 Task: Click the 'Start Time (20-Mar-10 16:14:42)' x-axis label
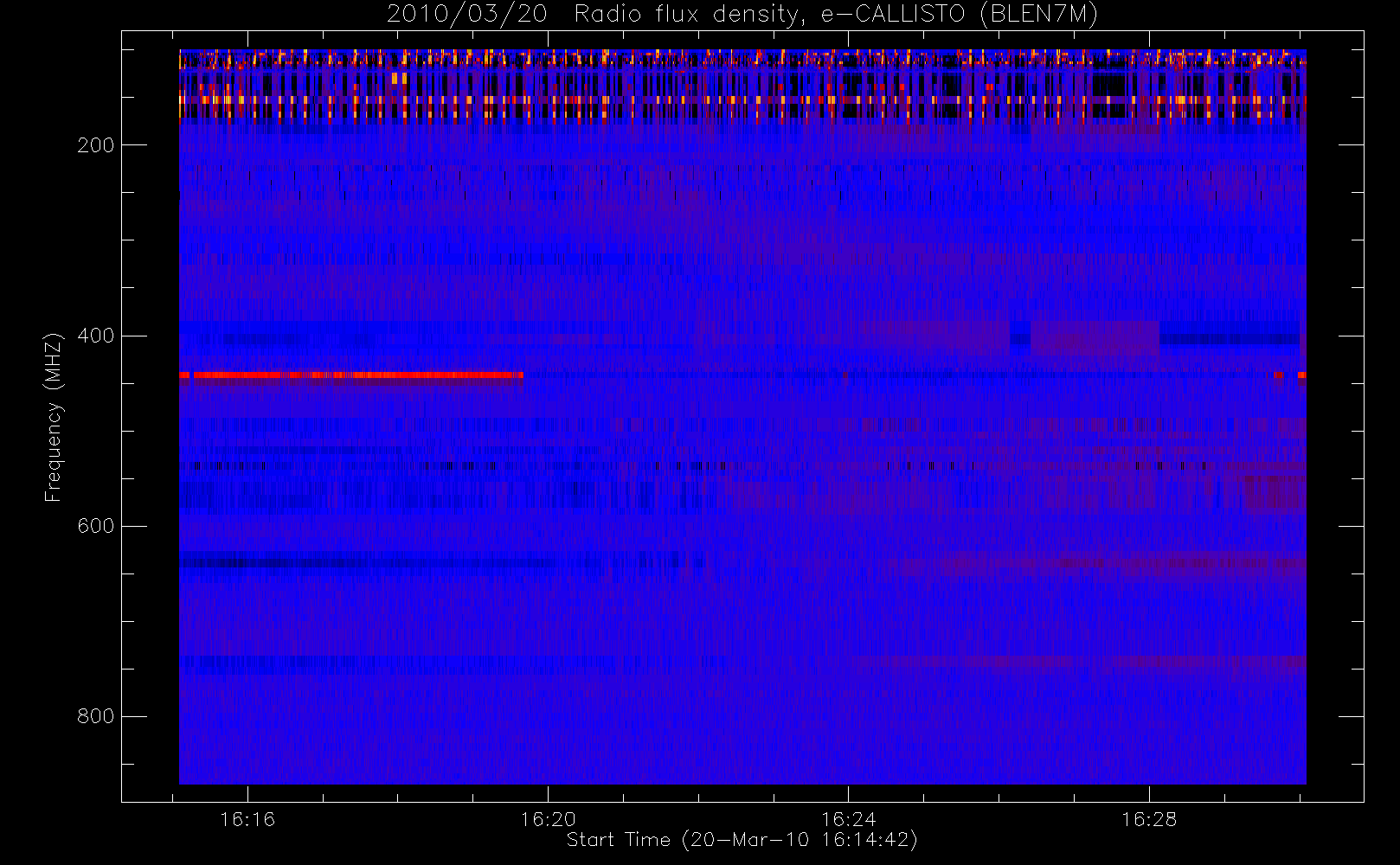(x=742, y=840)
